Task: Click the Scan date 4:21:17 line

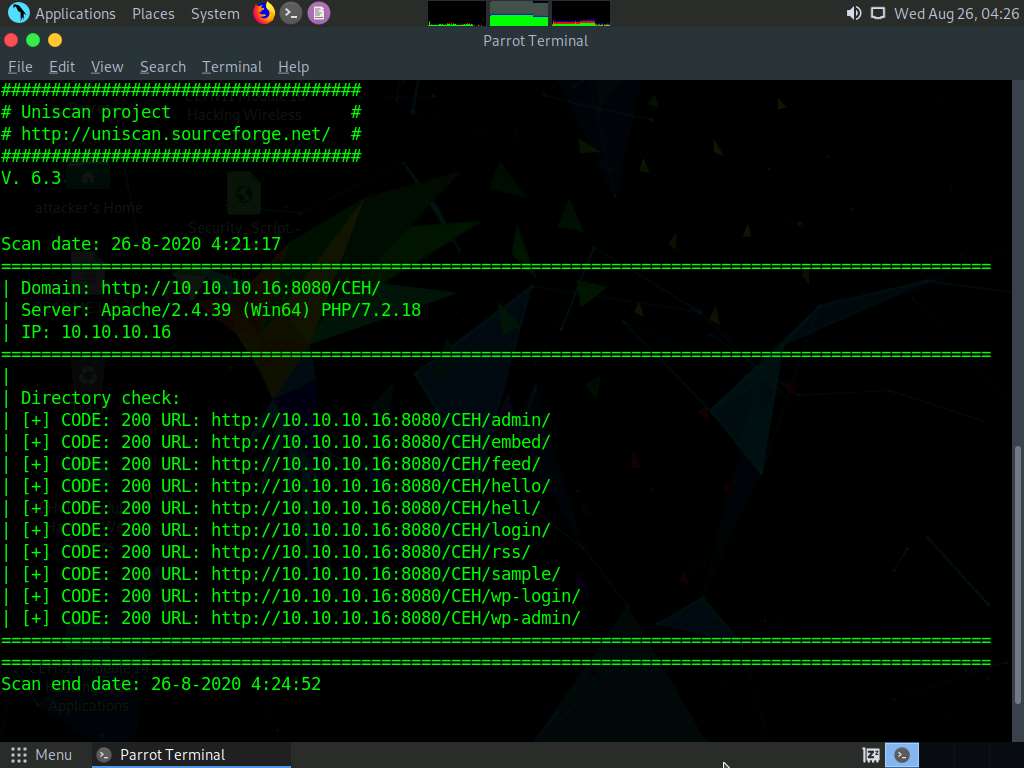Action: (x=141, y=244)
